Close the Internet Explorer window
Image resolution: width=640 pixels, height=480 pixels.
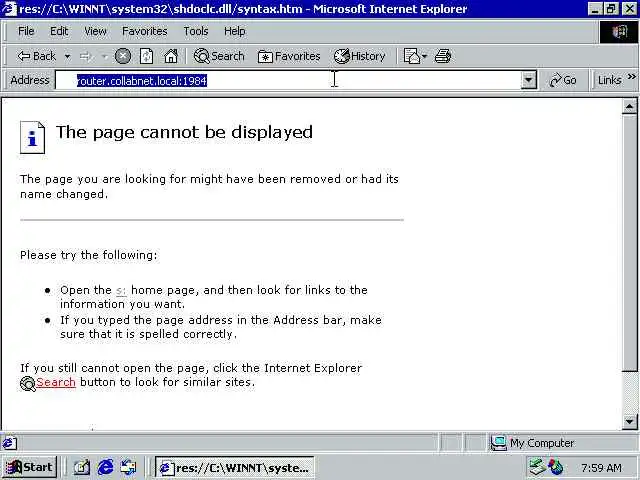pyautogui.click(x=629, y=9)
